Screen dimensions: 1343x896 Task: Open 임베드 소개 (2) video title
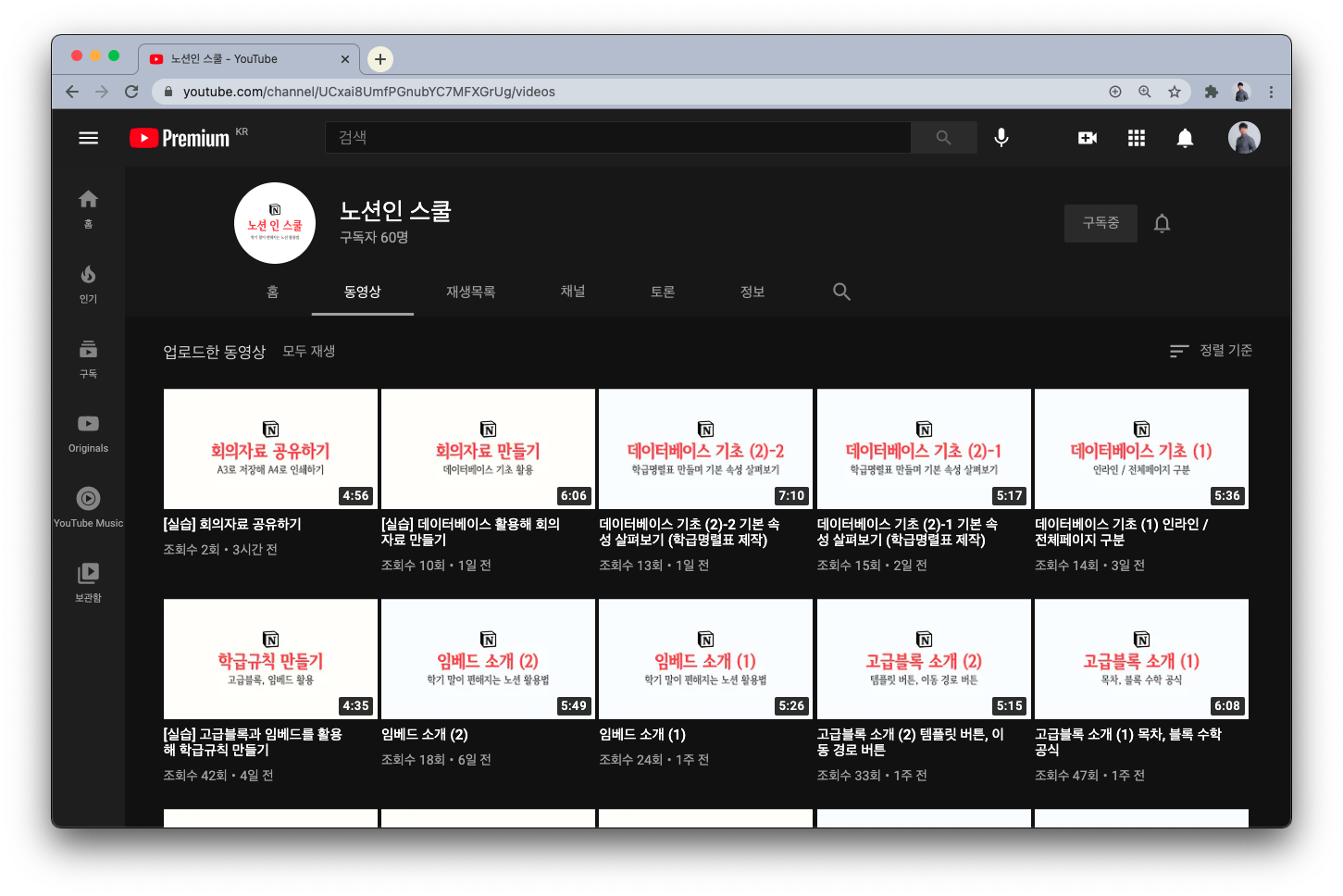(x=425, y=734)
